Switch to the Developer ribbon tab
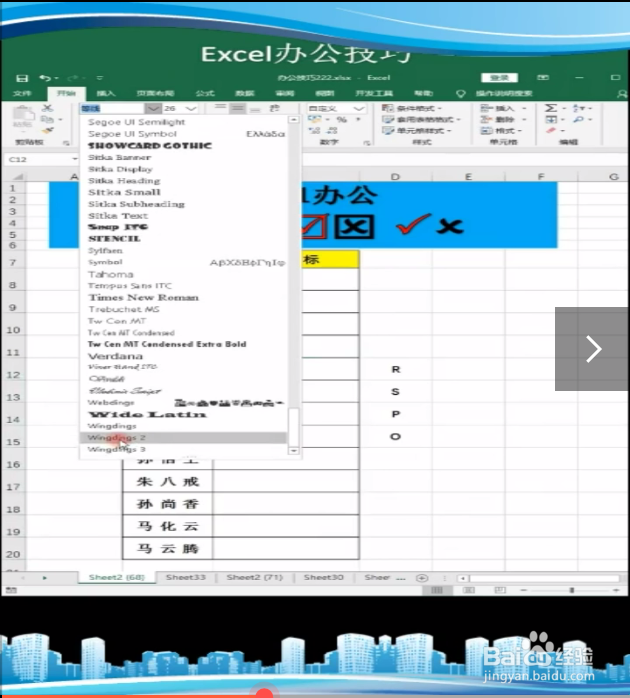 click(374, 93)
